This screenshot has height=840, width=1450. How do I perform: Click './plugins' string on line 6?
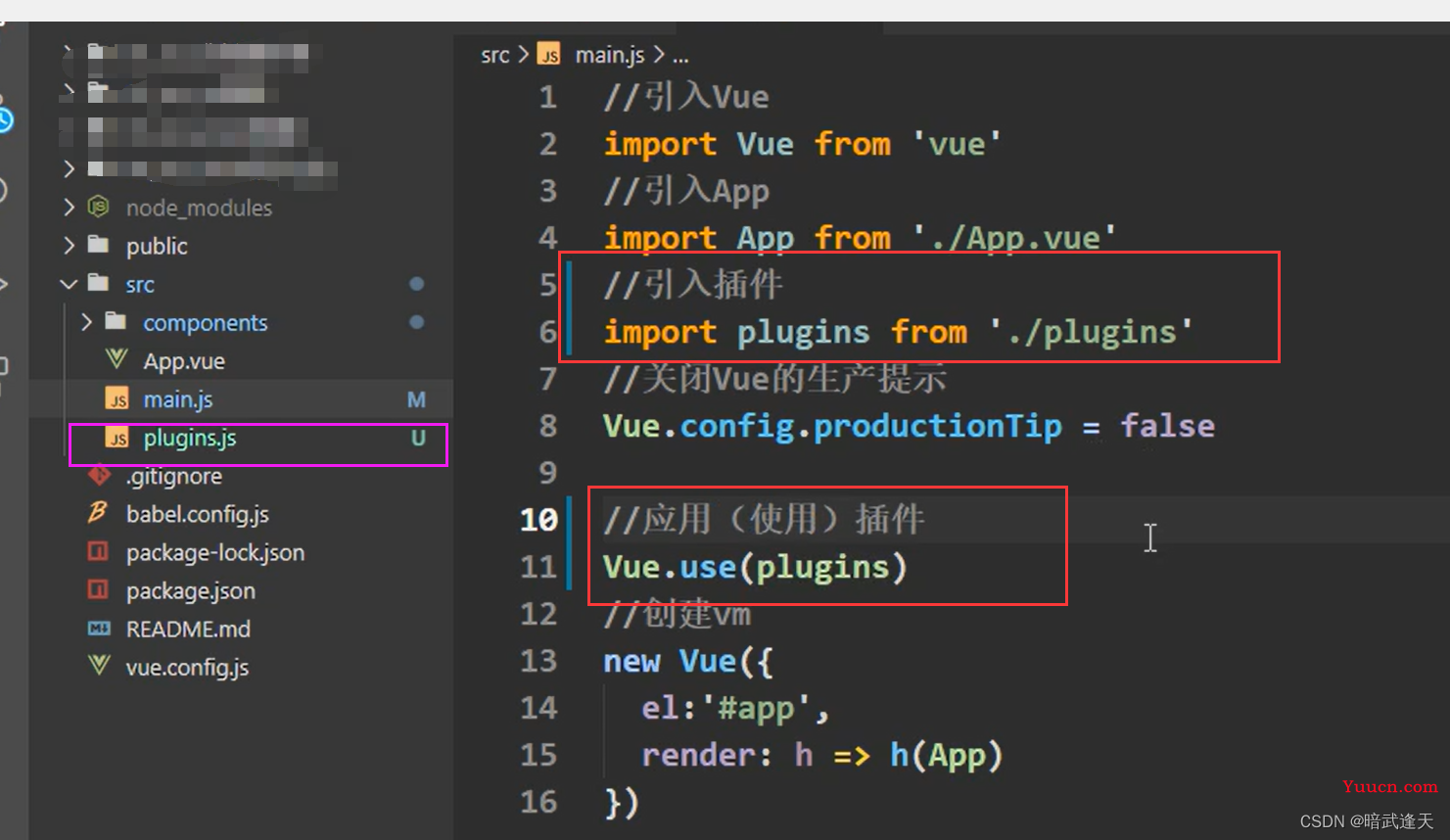(x=1091, y=332)
